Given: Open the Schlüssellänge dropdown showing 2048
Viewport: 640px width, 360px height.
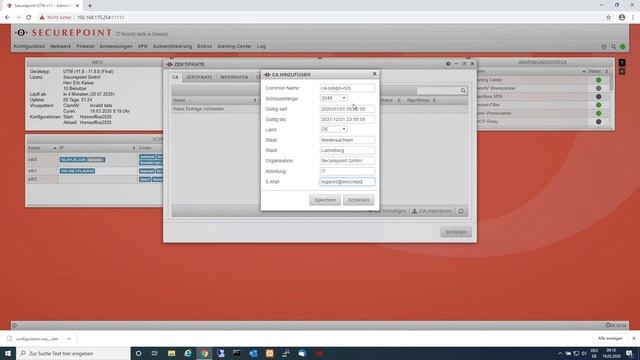Looking at the screenshot, I should point(333,98).
